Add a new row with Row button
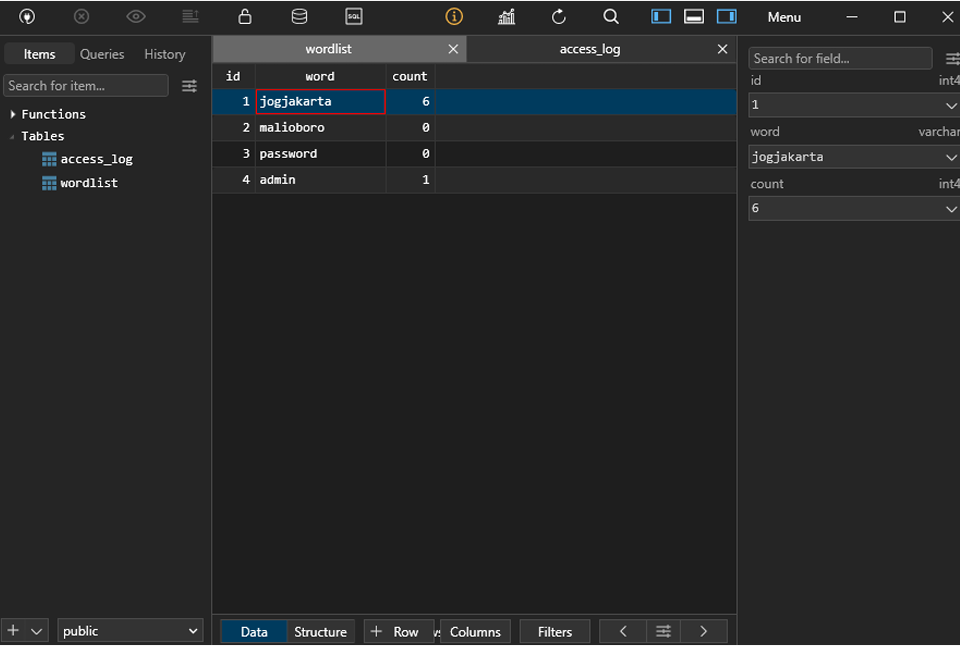Image resolution: width=960 pixels, height=646 pixels. point(396,632)
